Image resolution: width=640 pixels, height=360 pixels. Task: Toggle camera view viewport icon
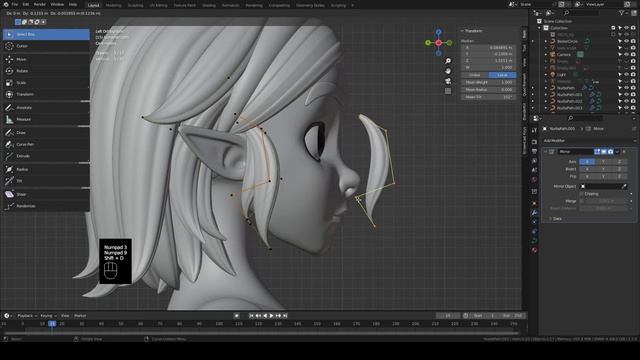448,81
